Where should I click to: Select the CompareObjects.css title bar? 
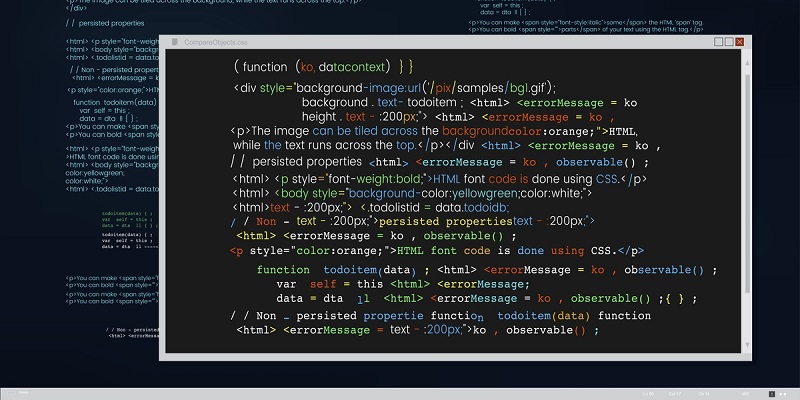400,43
